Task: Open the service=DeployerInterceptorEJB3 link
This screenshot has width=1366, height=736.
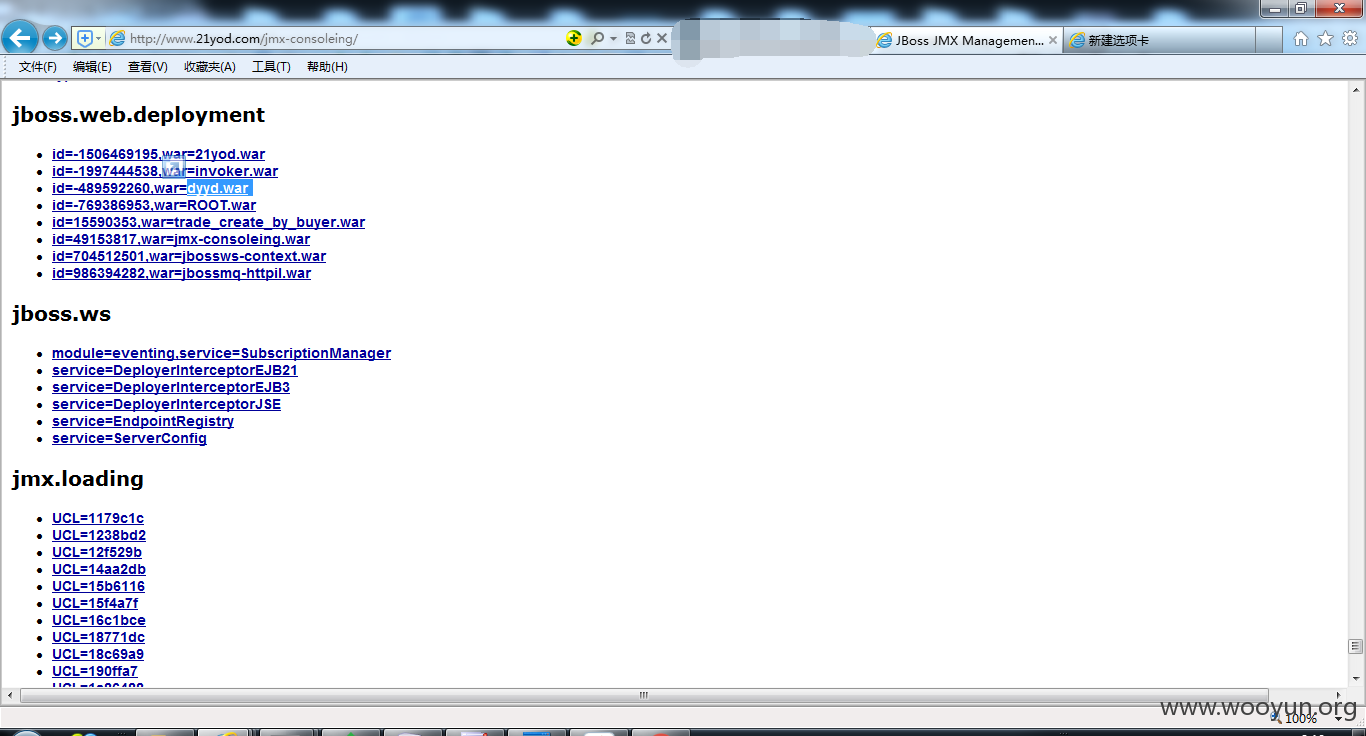Action: tap(171, 387)
